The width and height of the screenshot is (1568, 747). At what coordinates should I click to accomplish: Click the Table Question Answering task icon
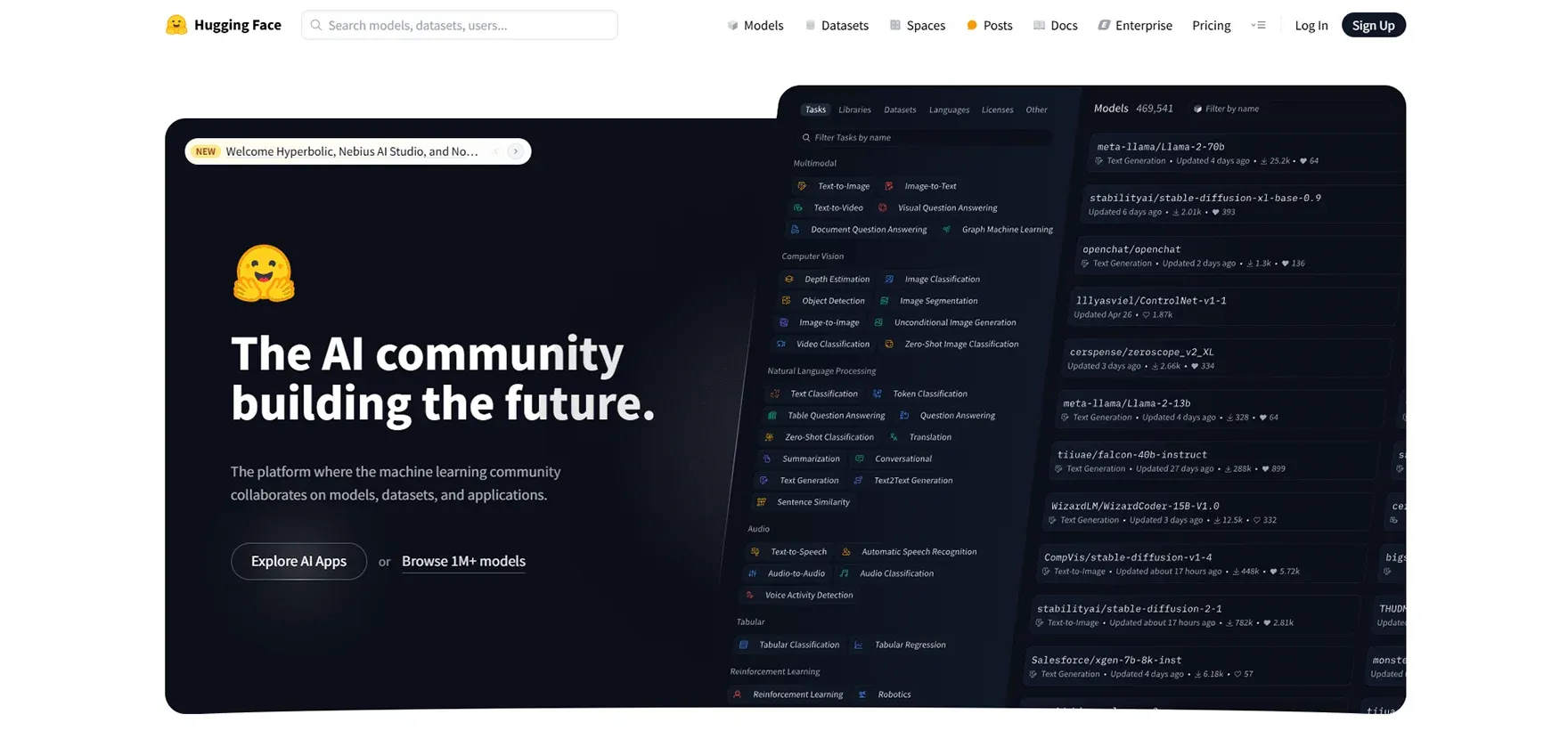[772, 415]
